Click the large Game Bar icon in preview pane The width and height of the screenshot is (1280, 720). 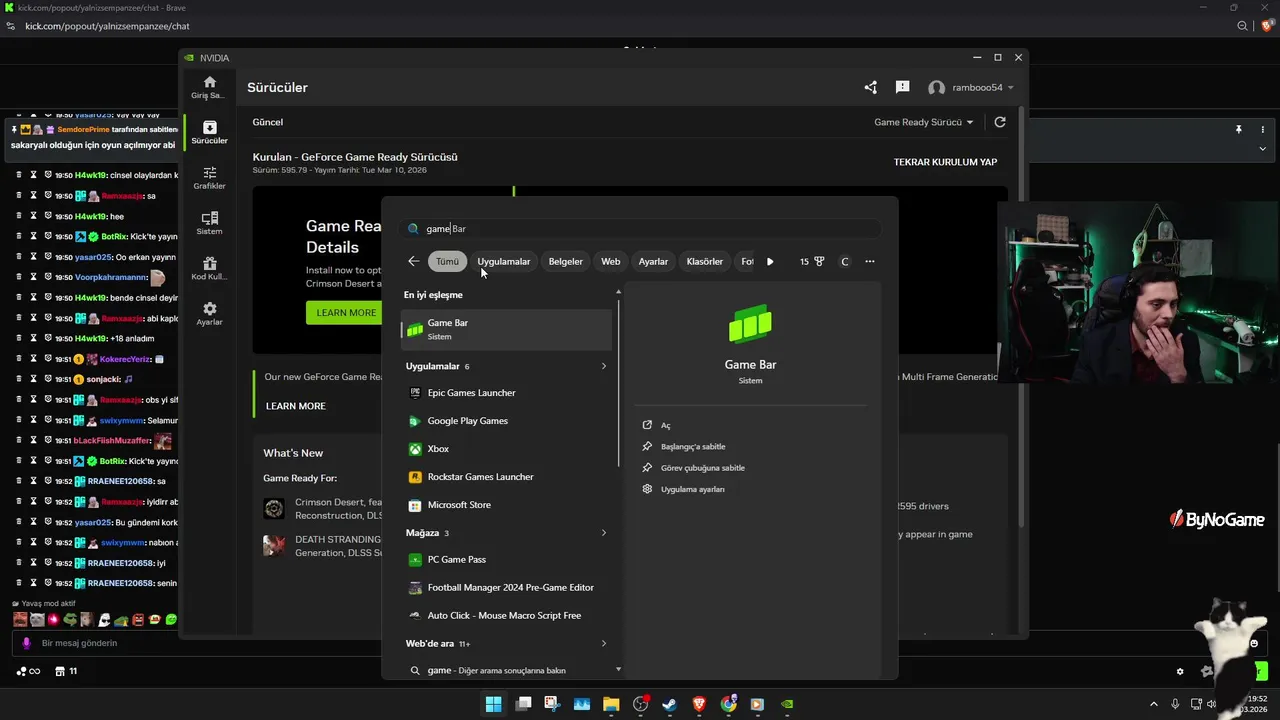point(750,325)
